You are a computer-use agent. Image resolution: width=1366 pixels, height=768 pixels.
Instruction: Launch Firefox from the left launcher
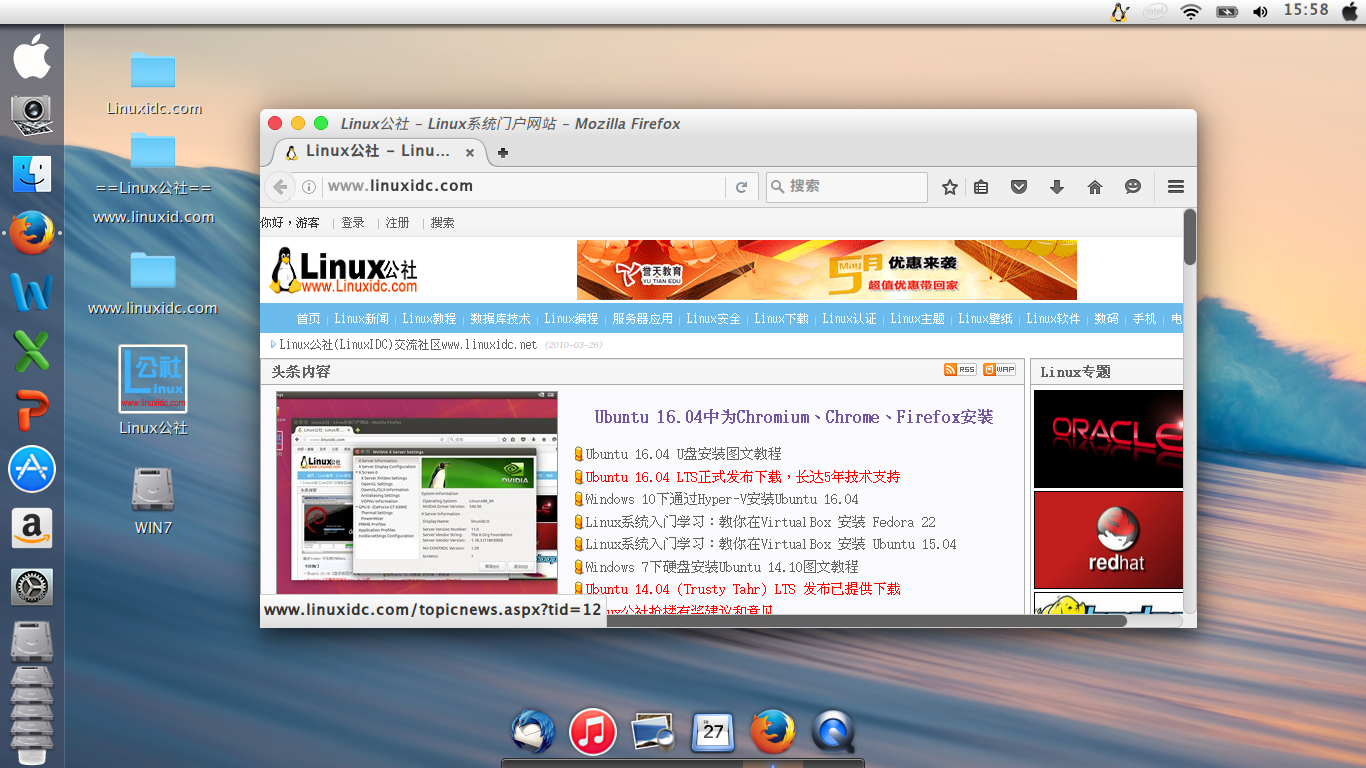[32, 232]
